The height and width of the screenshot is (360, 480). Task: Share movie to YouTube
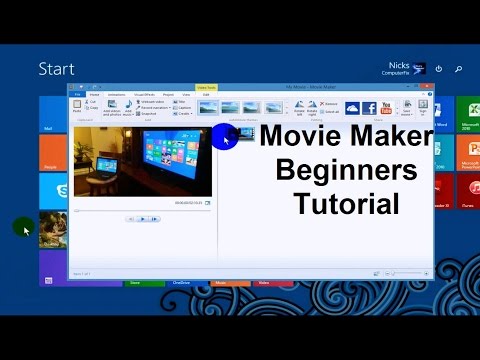pyautogui.click(x=386, y=108)
